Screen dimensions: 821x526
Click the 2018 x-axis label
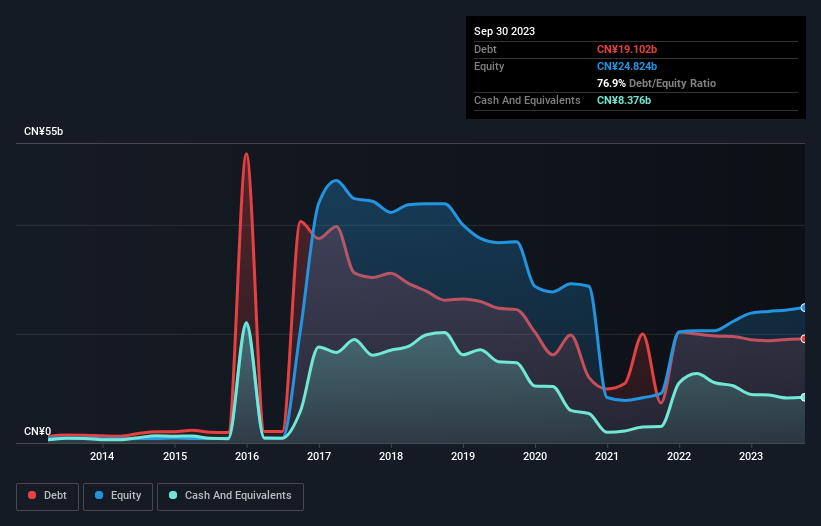391,456
